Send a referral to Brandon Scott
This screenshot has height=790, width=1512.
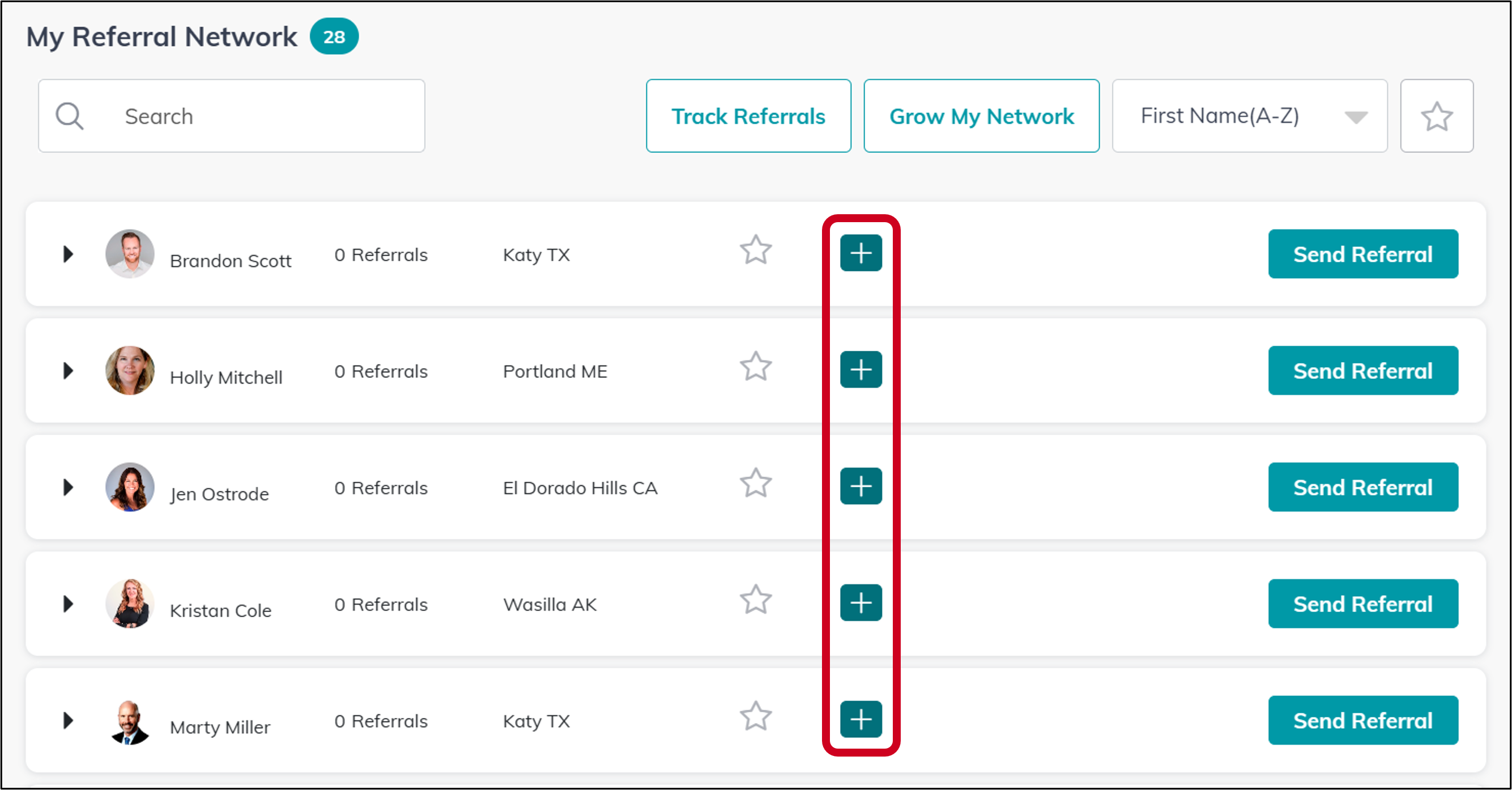pos(1363,254)
